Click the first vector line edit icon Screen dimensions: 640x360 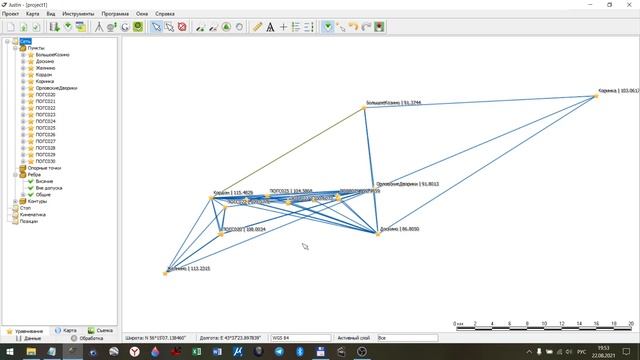200,27
